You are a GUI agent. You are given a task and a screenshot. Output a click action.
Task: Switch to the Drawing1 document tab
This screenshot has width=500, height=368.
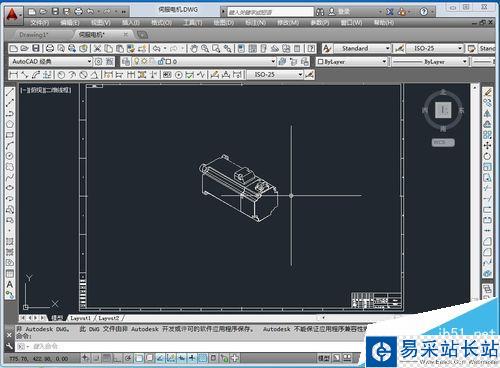pos(33,35)
